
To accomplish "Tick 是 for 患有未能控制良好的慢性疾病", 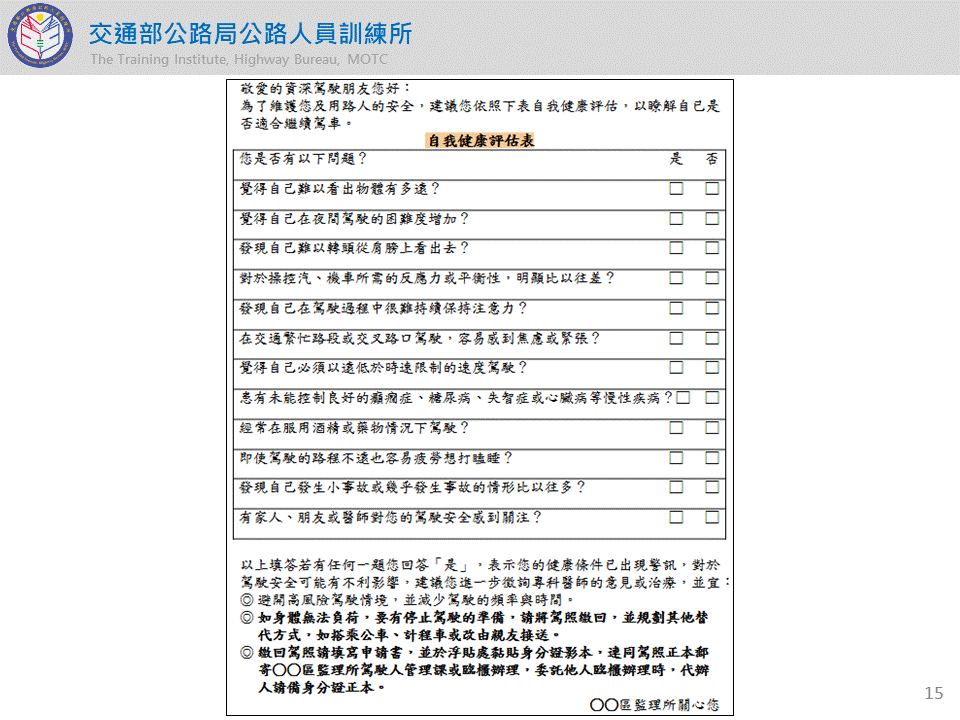I will tap(683, 398).
